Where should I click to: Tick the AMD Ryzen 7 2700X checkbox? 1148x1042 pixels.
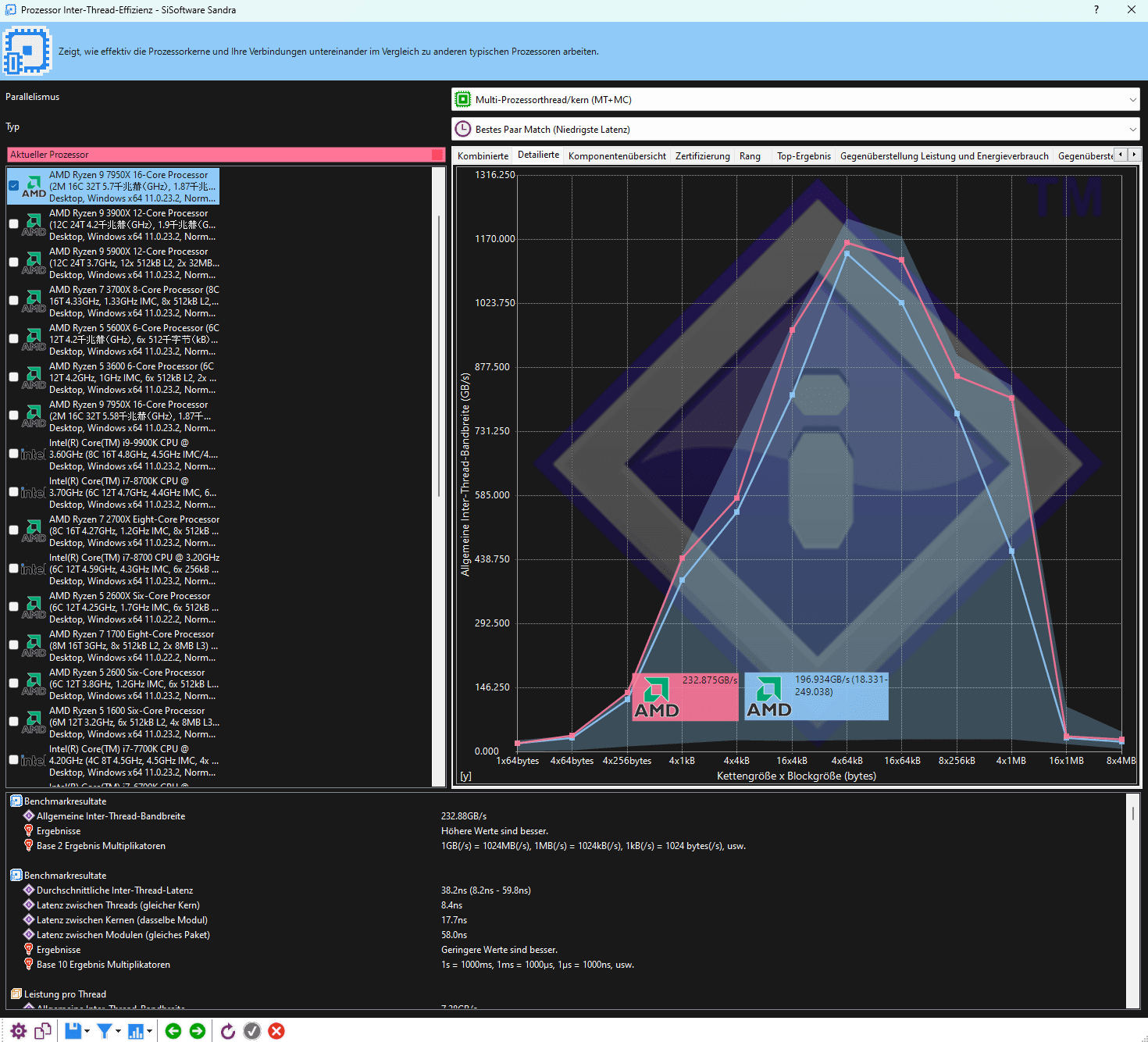14,530
